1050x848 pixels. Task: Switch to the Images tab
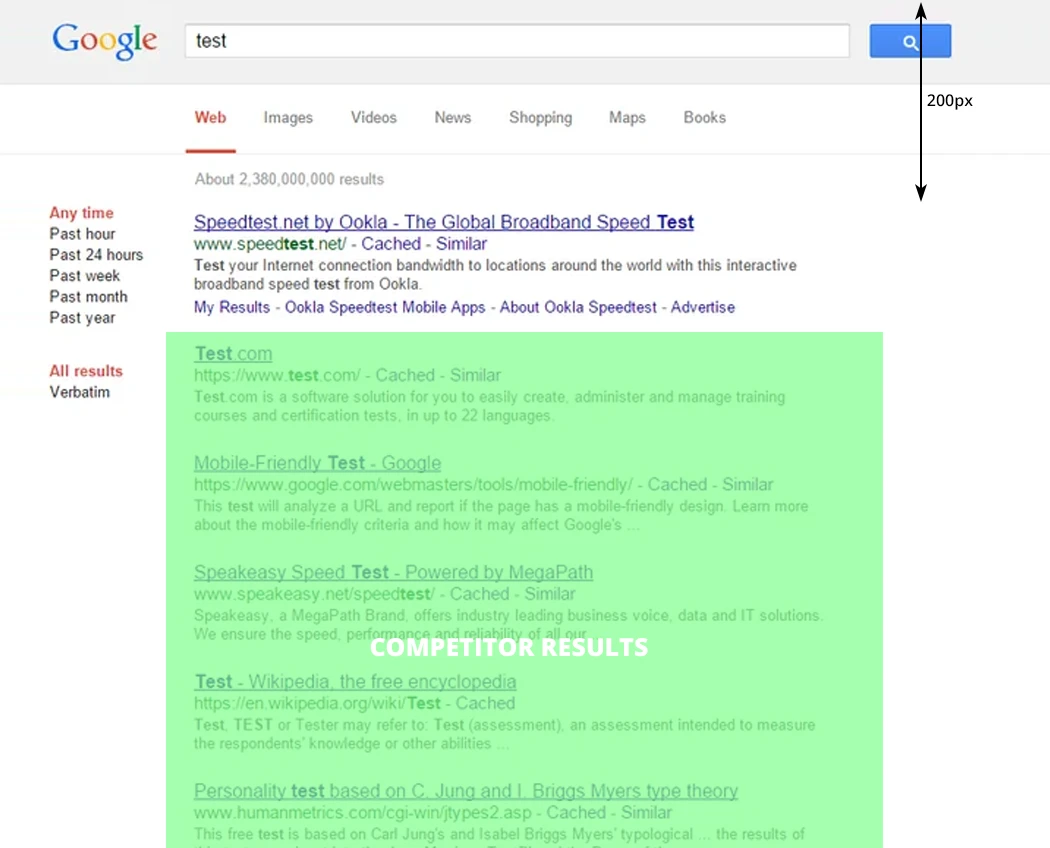point(288,118)
